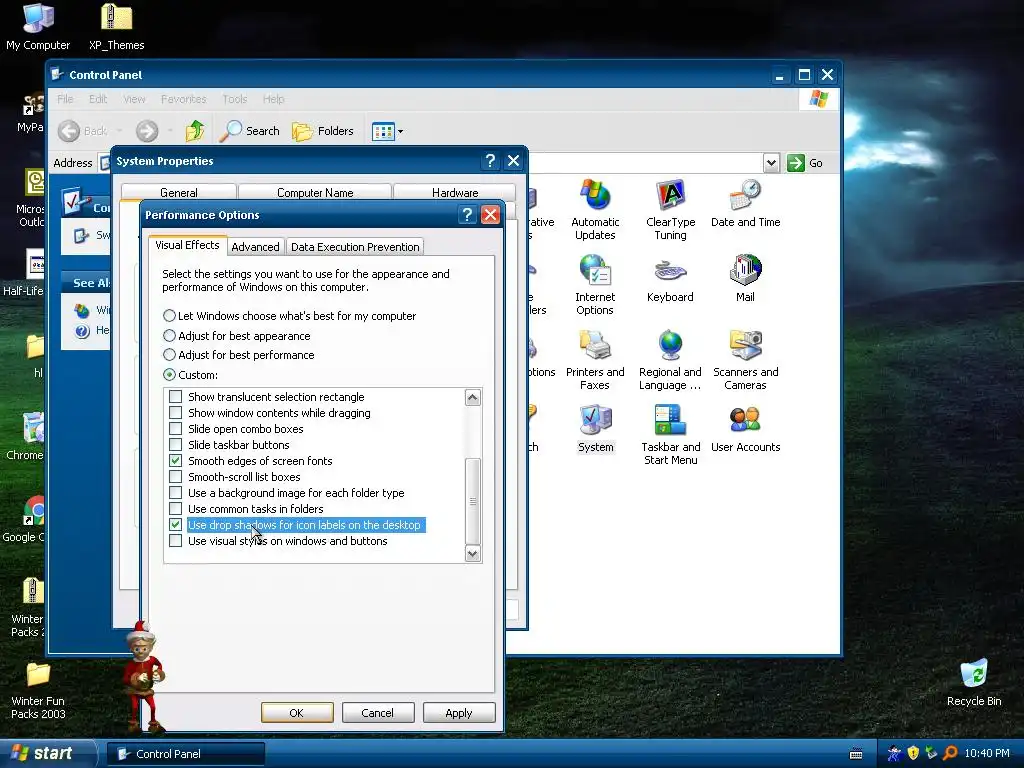Click the Search toolbar button
This screenshot has width=1024, height=768.
click(x=250, y=131)
